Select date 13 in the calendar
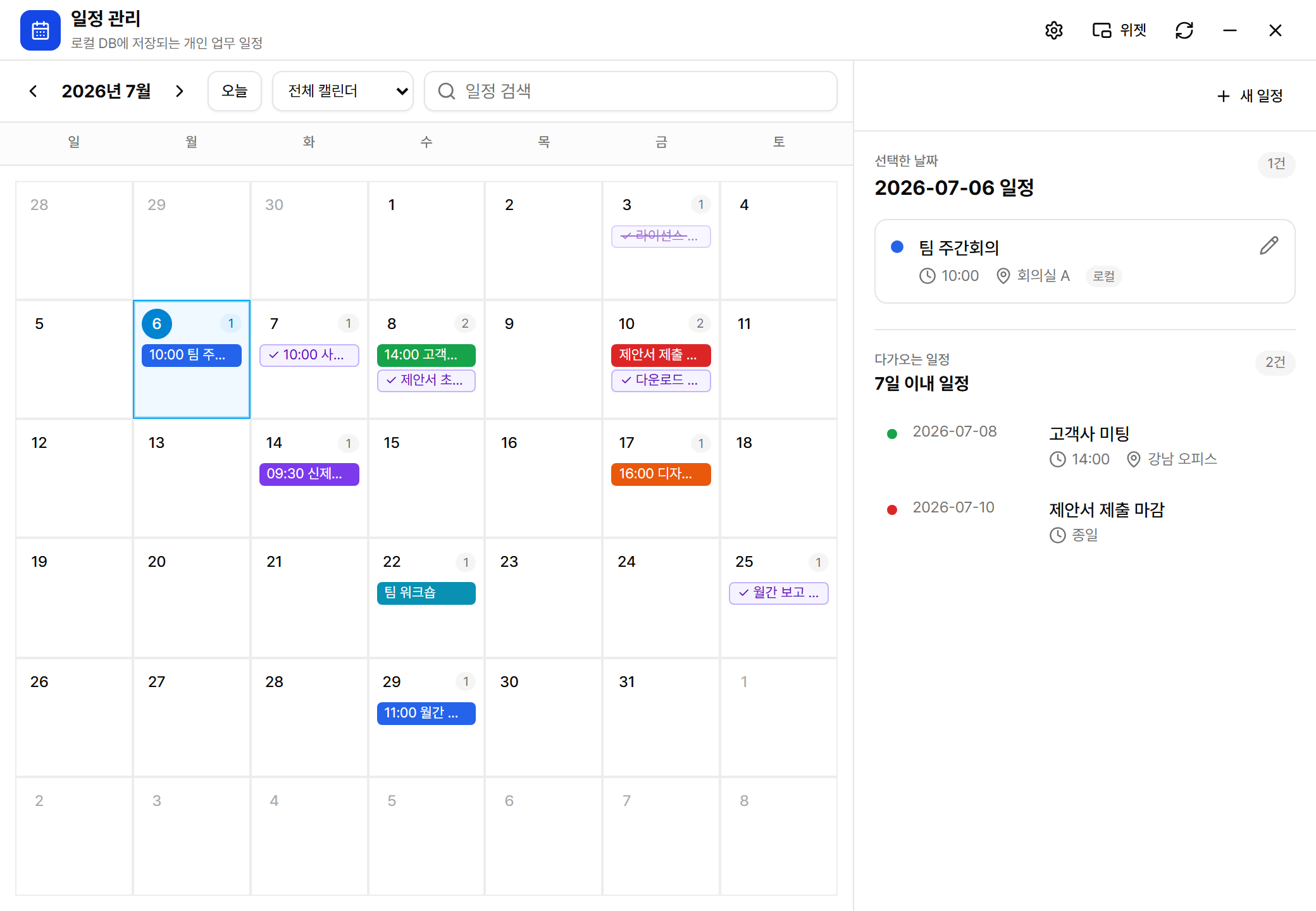This screenshot has height=911, width=1316. click(156, 443)
